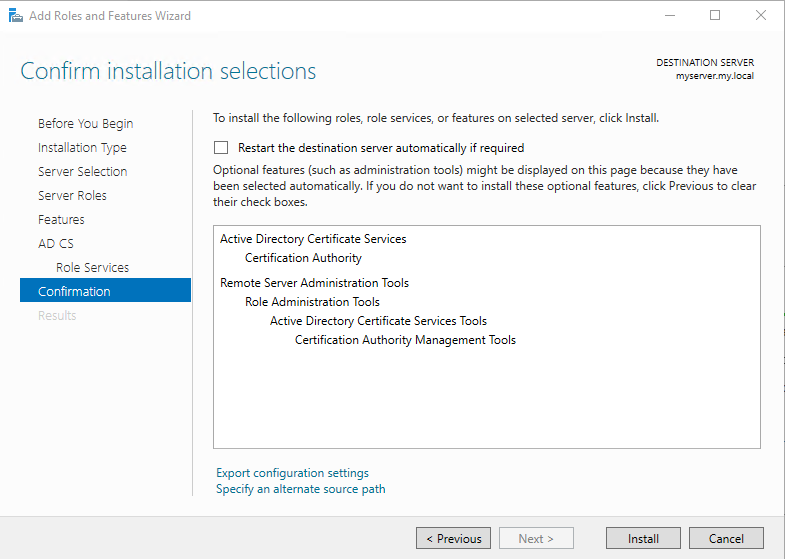Go to Before You Begin step

click(85, 124)
